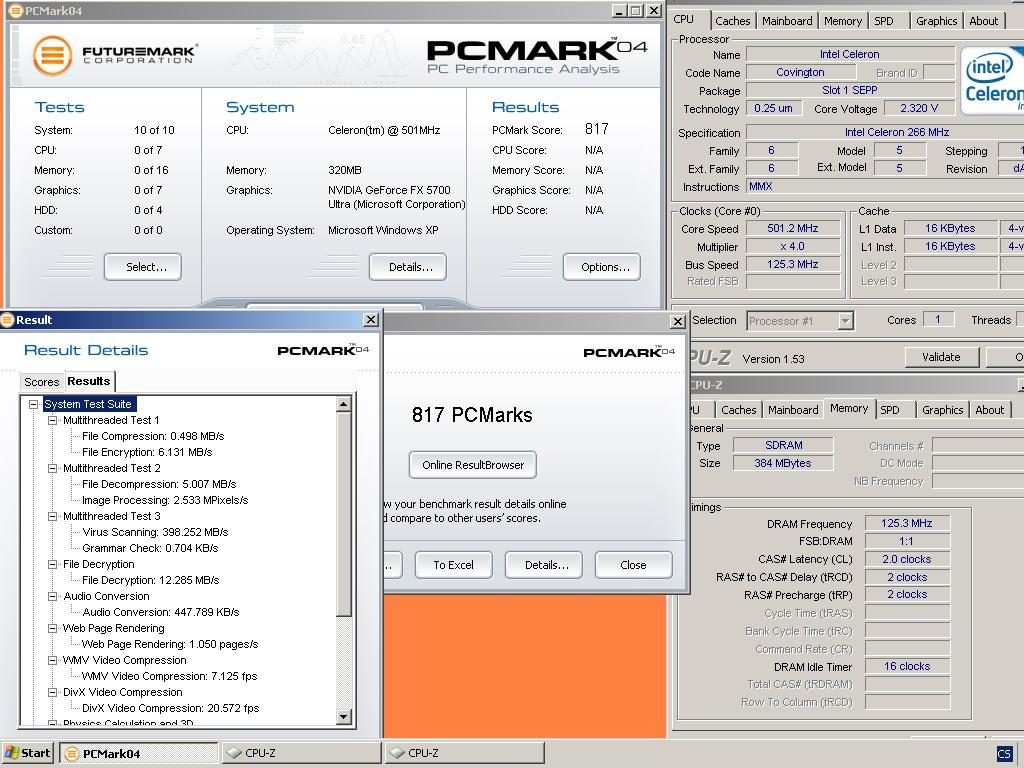Open the Options... button
Screen dimensions: 1024x768
coord(602,267)
